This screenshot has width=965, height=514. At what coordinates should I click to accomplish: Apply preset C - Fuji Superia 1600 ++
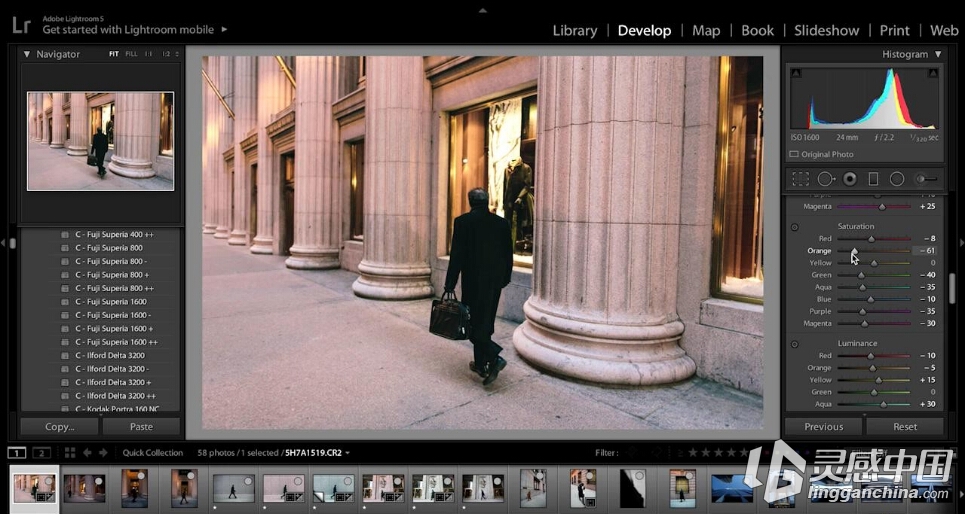[x=116, y=342]
